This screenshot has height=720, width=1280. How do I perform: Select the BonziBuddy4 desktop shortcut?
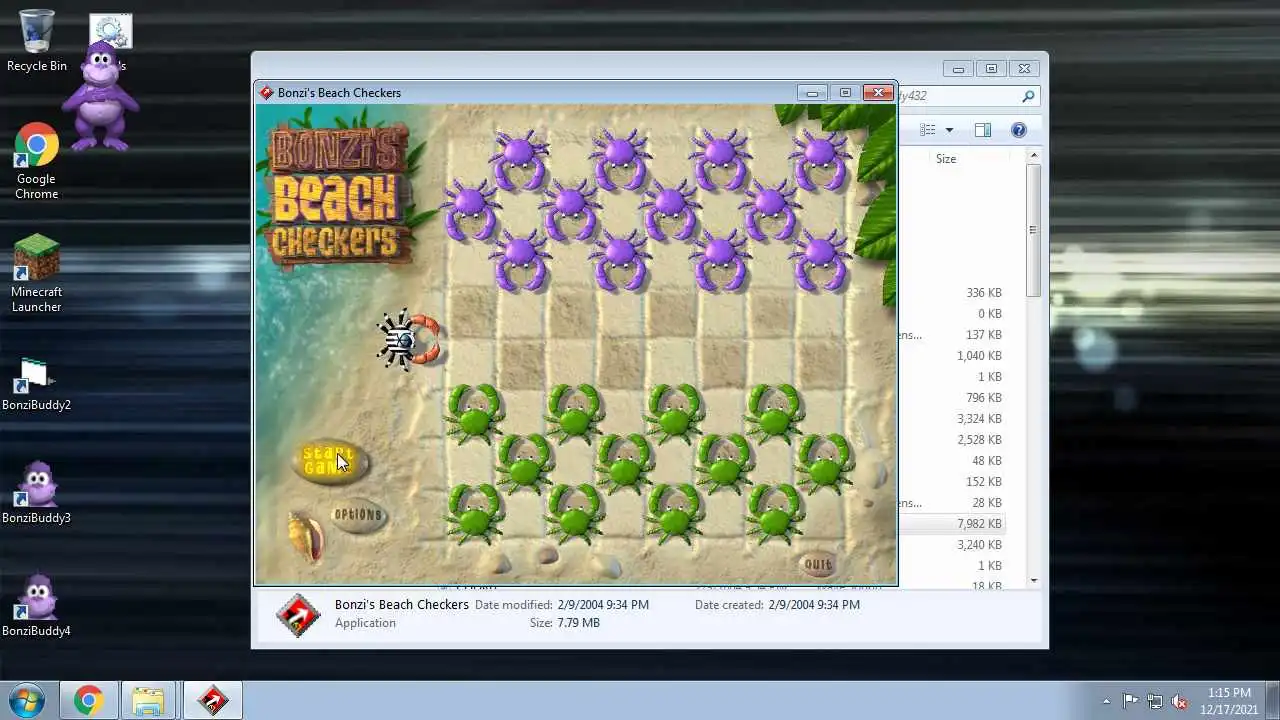(37, 605)
